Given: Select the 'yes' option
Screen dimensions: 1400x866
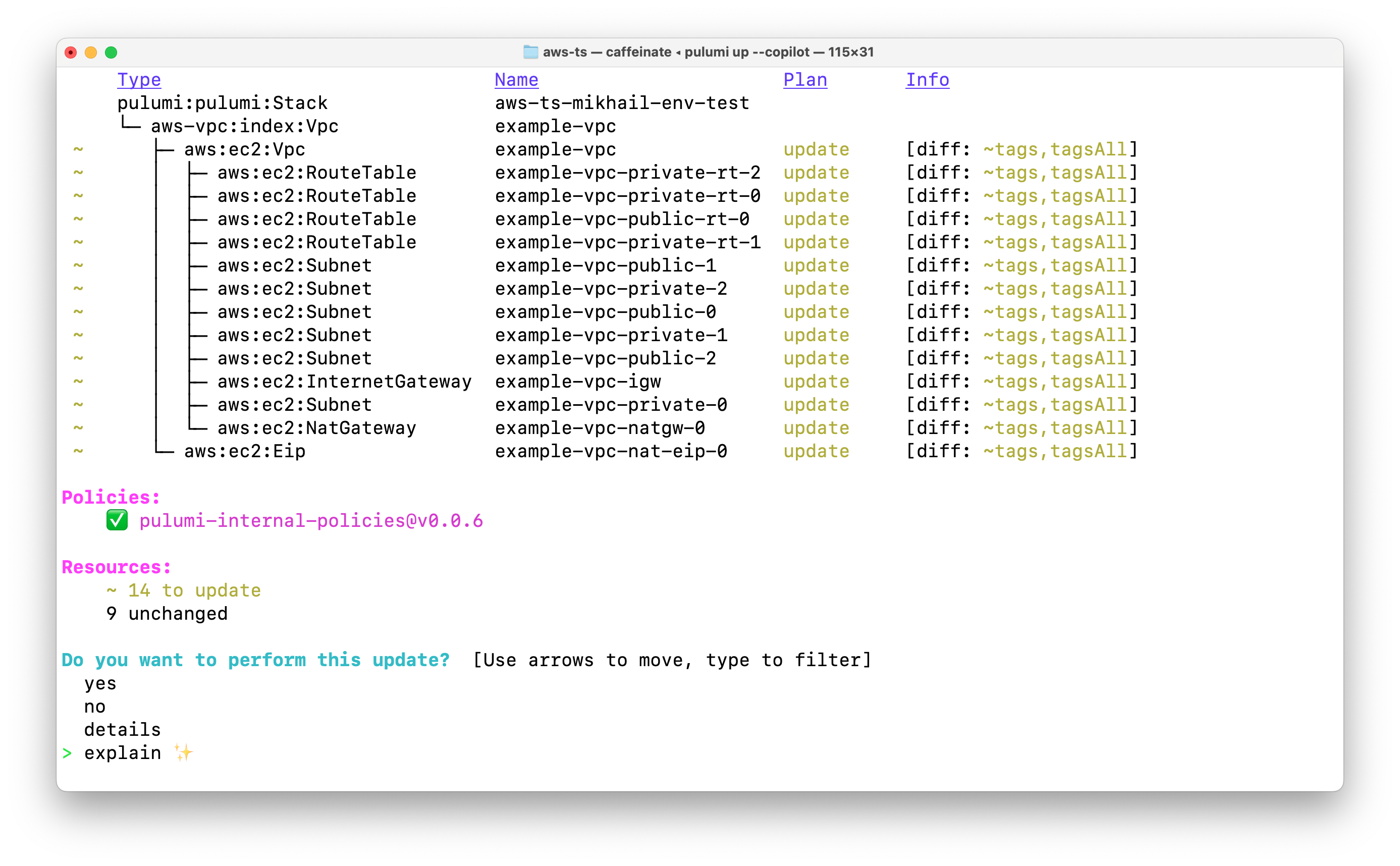Looking at the screenshot, I should [100, 683].
